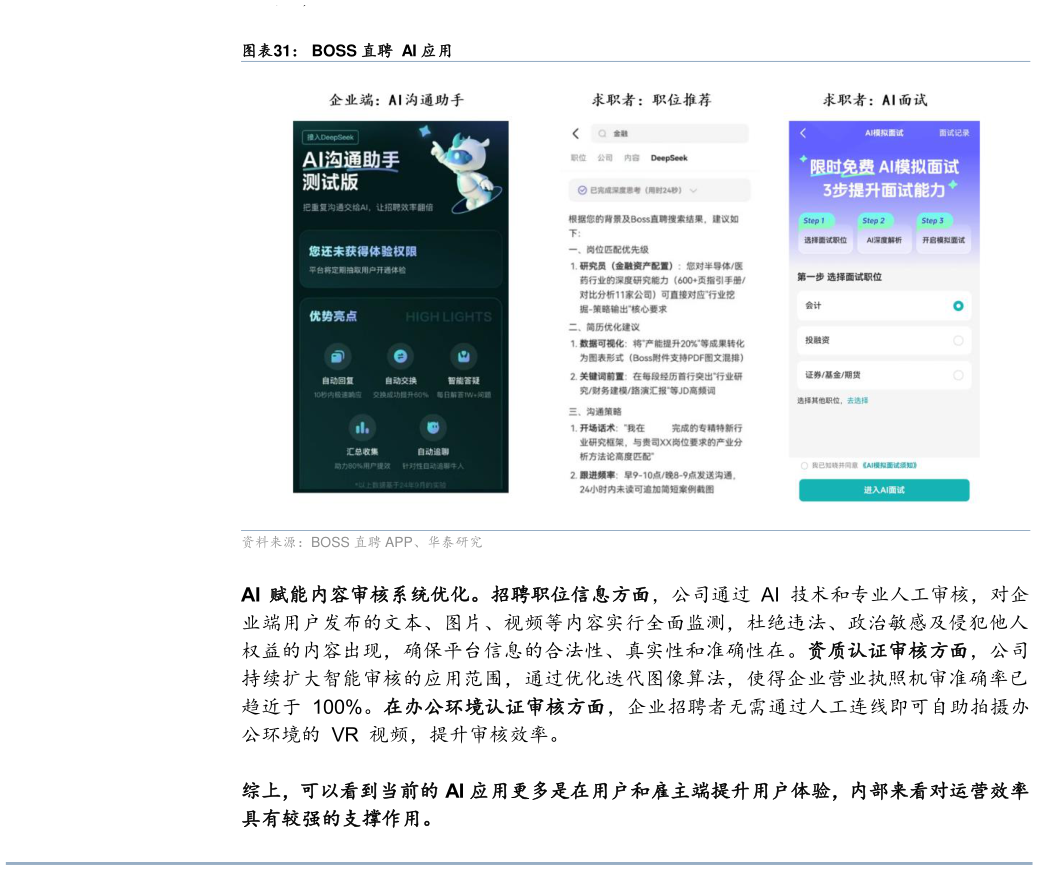Screen dimensions: 1038x870
Task: Switch to the DeepSeek search tab
Action: pos(669,157)
